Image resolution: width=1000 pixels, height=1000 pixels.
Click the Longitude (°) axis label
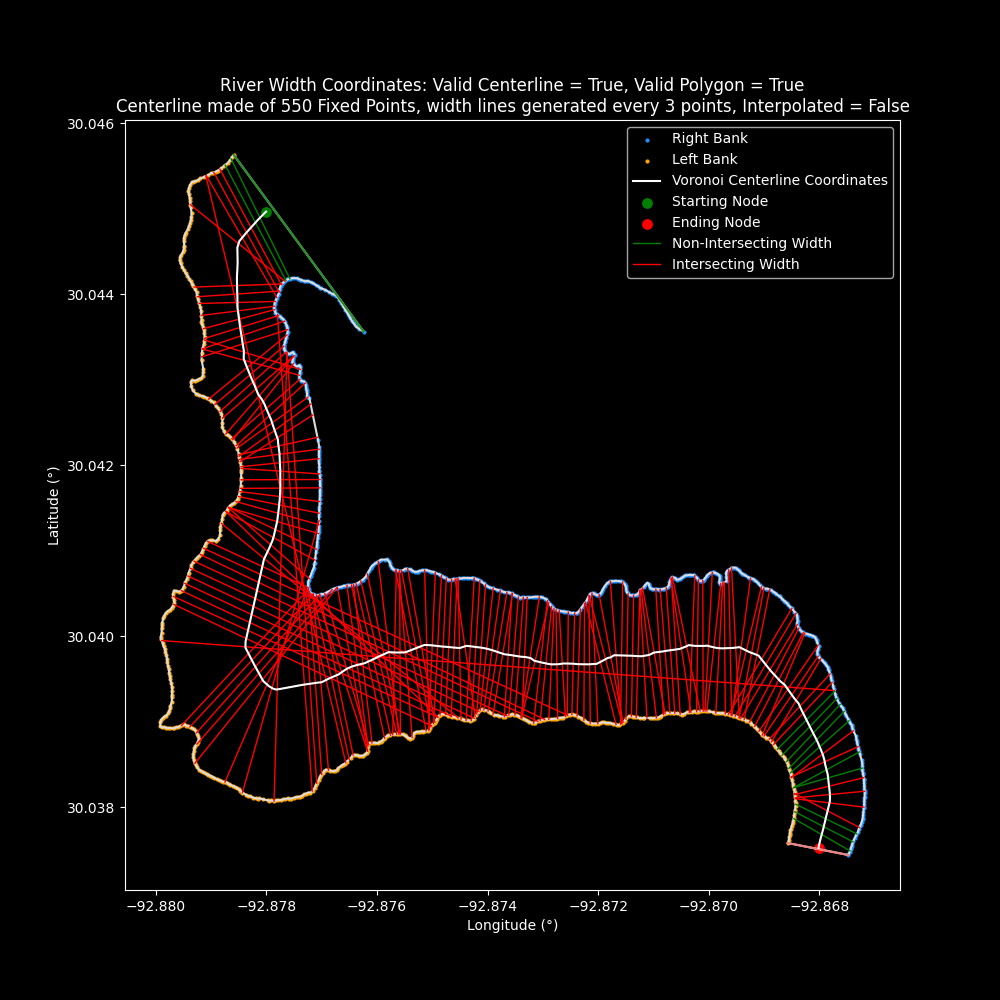click(512, 926)
